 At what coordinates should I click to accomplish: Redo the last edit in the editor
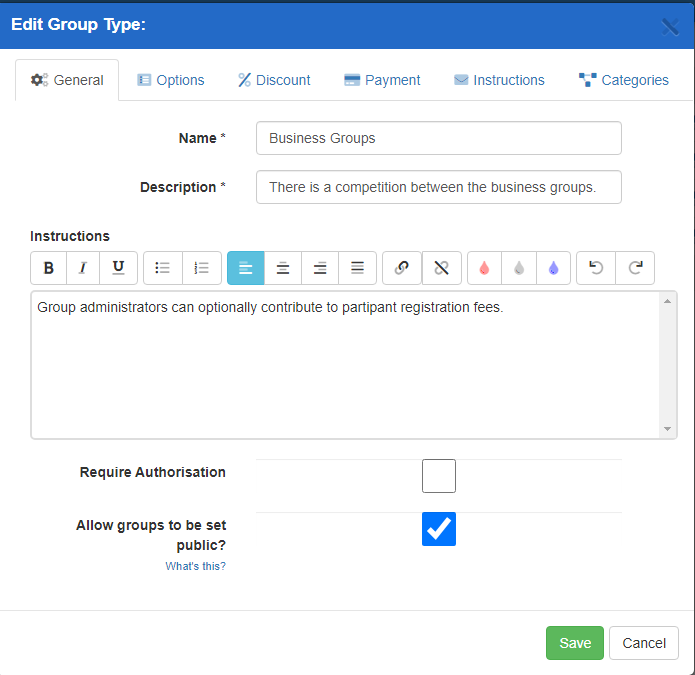coord(635,268)
